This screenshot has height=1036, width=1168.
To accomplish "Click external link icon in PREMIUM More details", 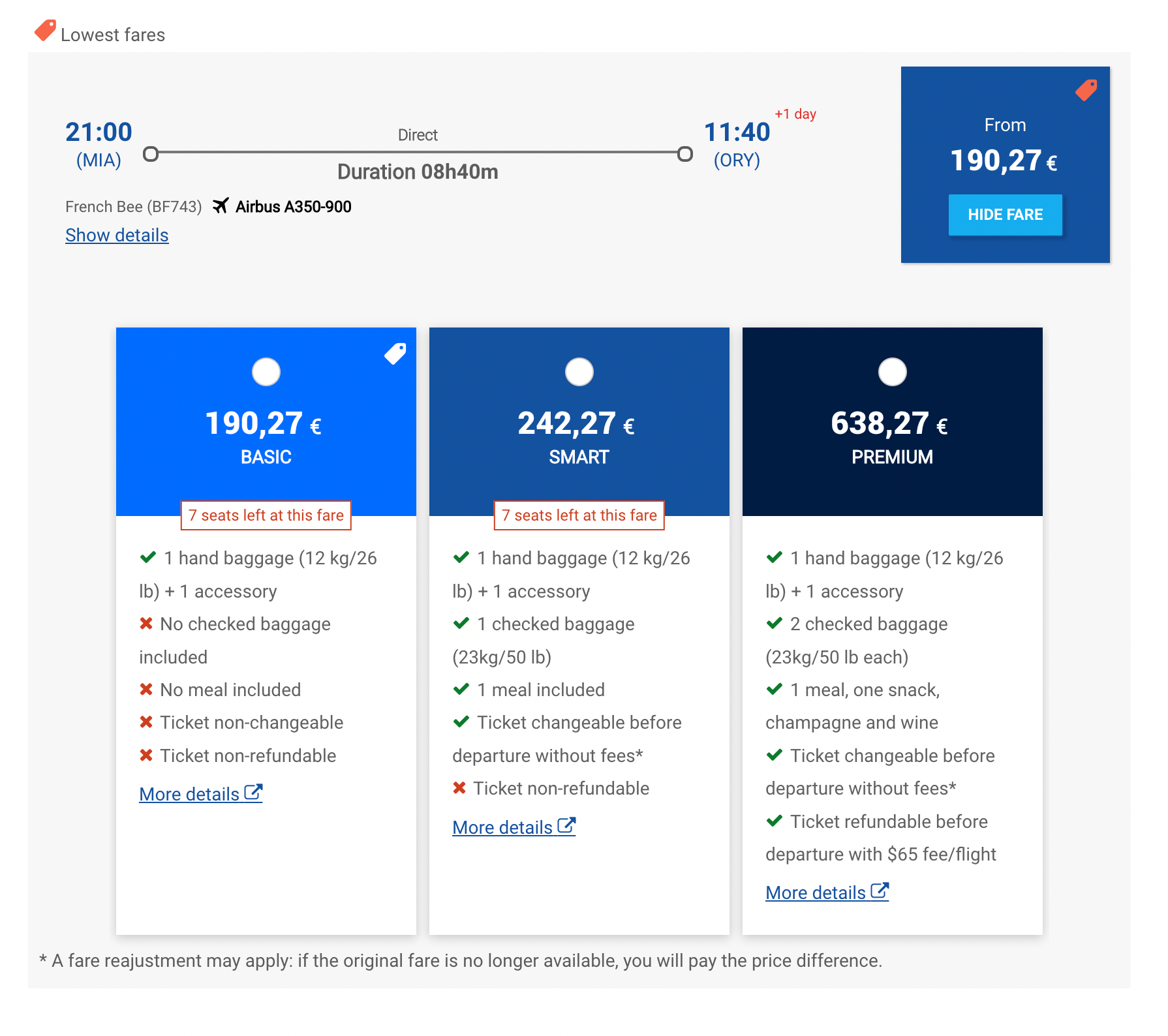I will click(x=880, y=891).
